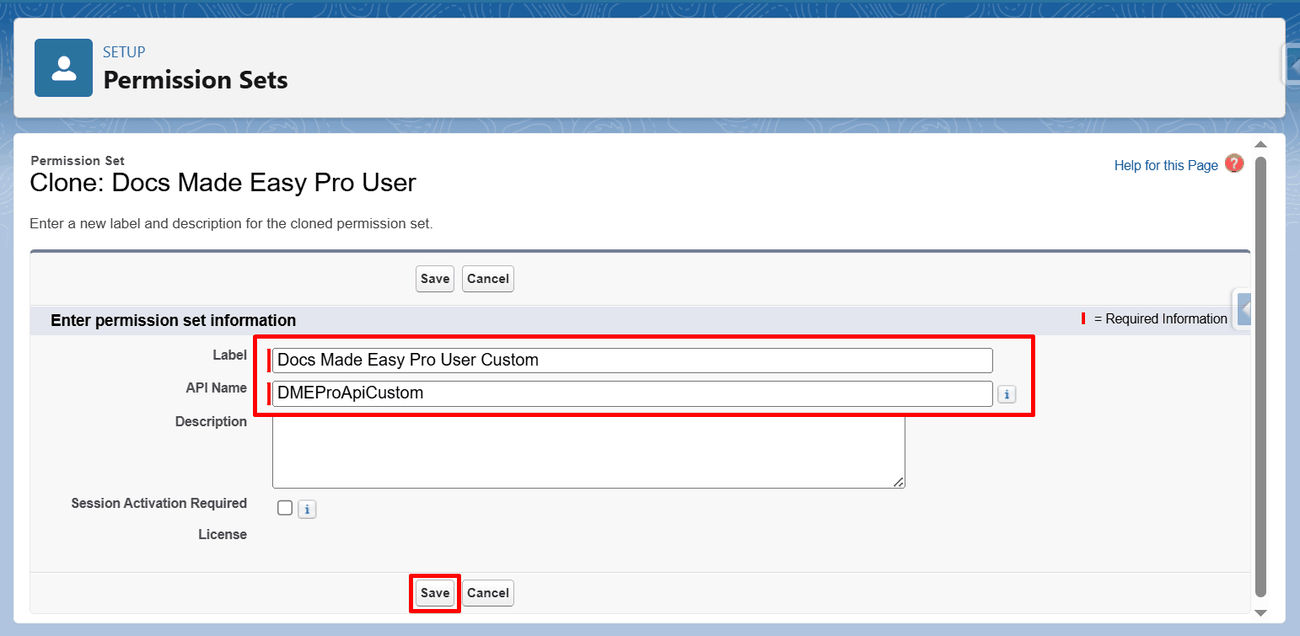Open the Help for this Page question mark icon

[x=1234, y=164]
